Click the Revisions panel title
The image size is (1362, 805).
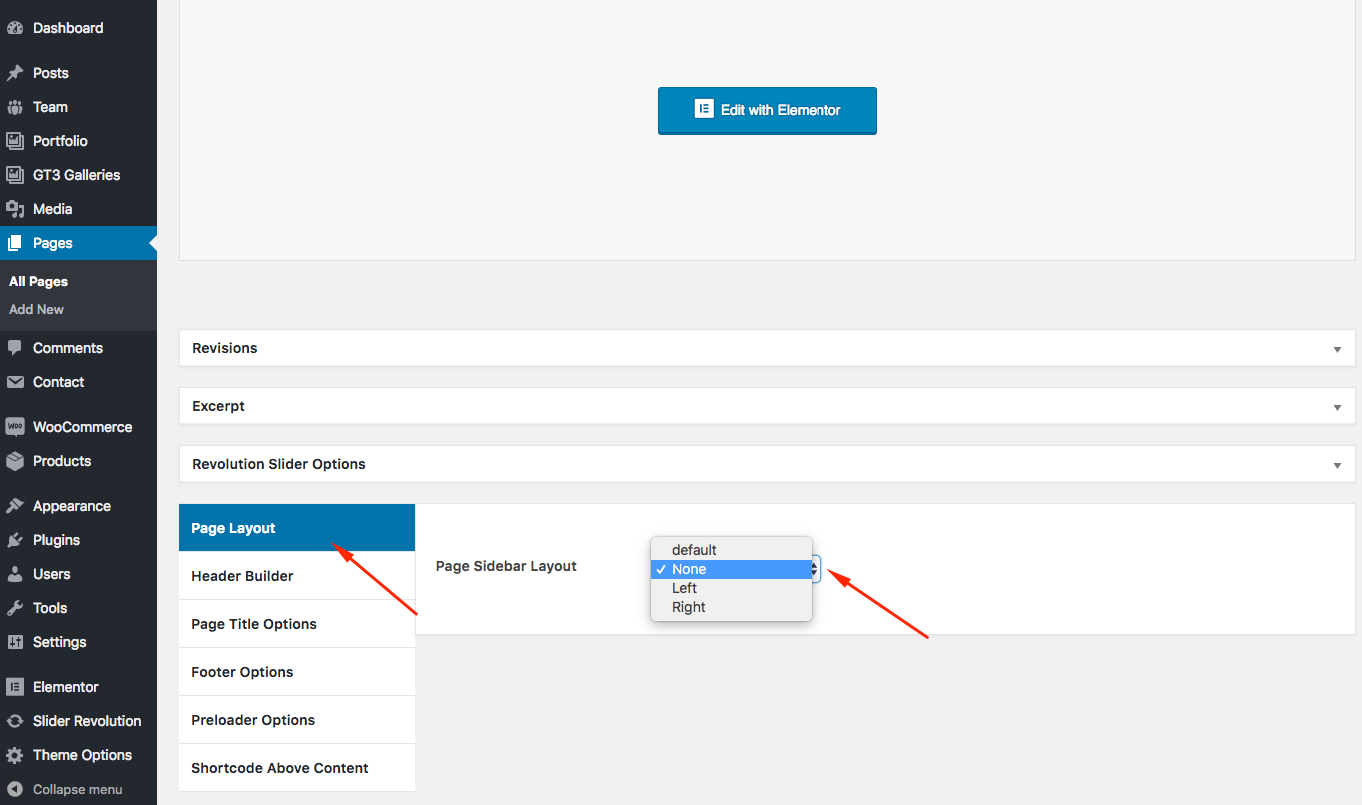pyautogui.click(x=225, y=348)
